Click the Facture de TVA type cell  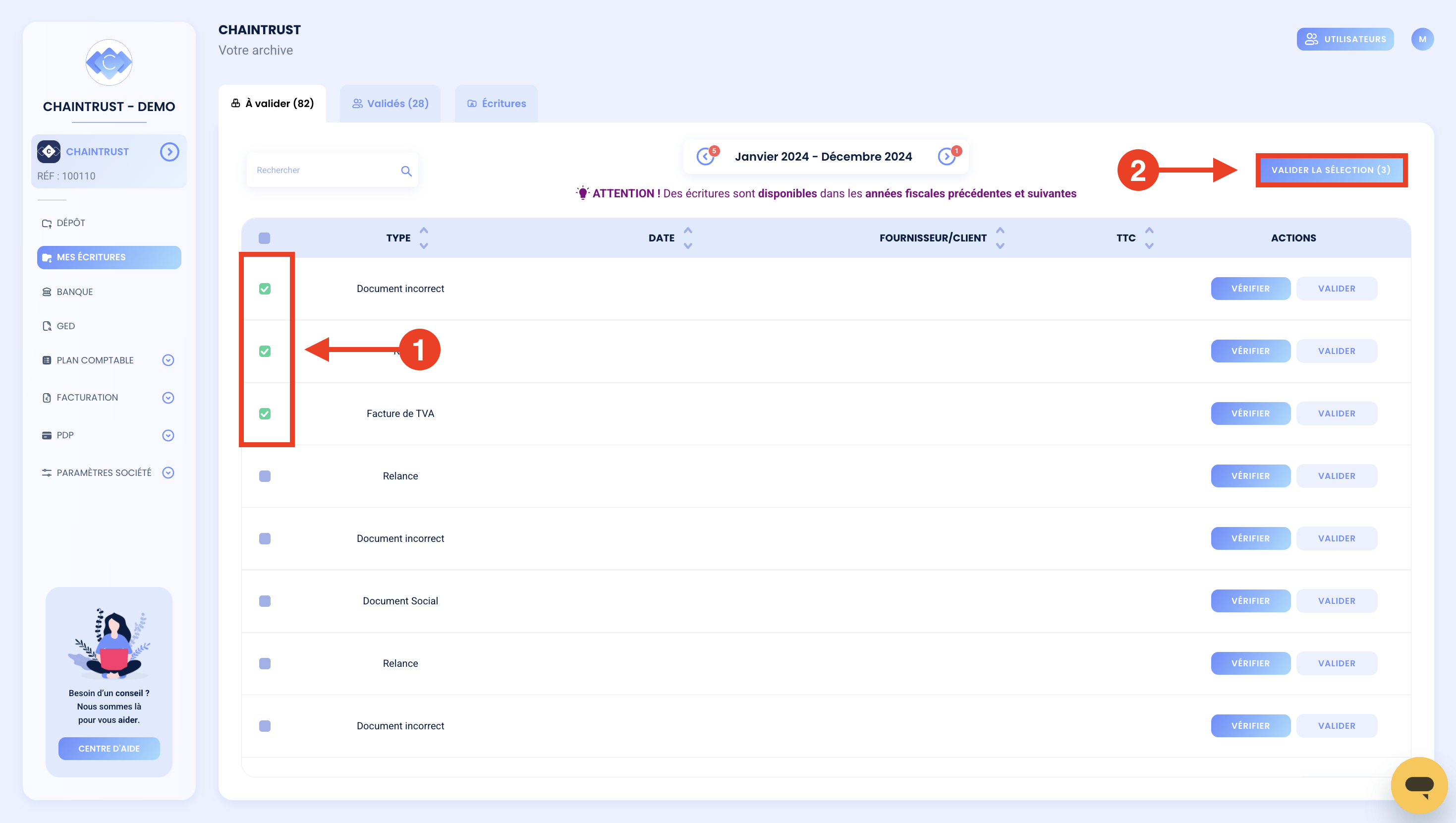tap(400, 414)
